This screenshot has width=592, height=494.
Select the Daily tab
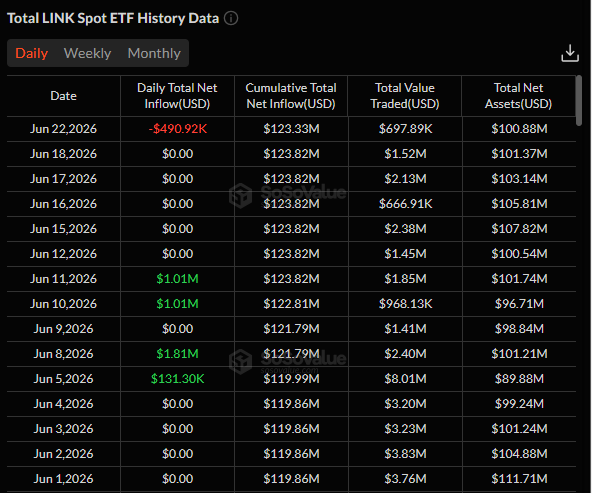point(32,53)
